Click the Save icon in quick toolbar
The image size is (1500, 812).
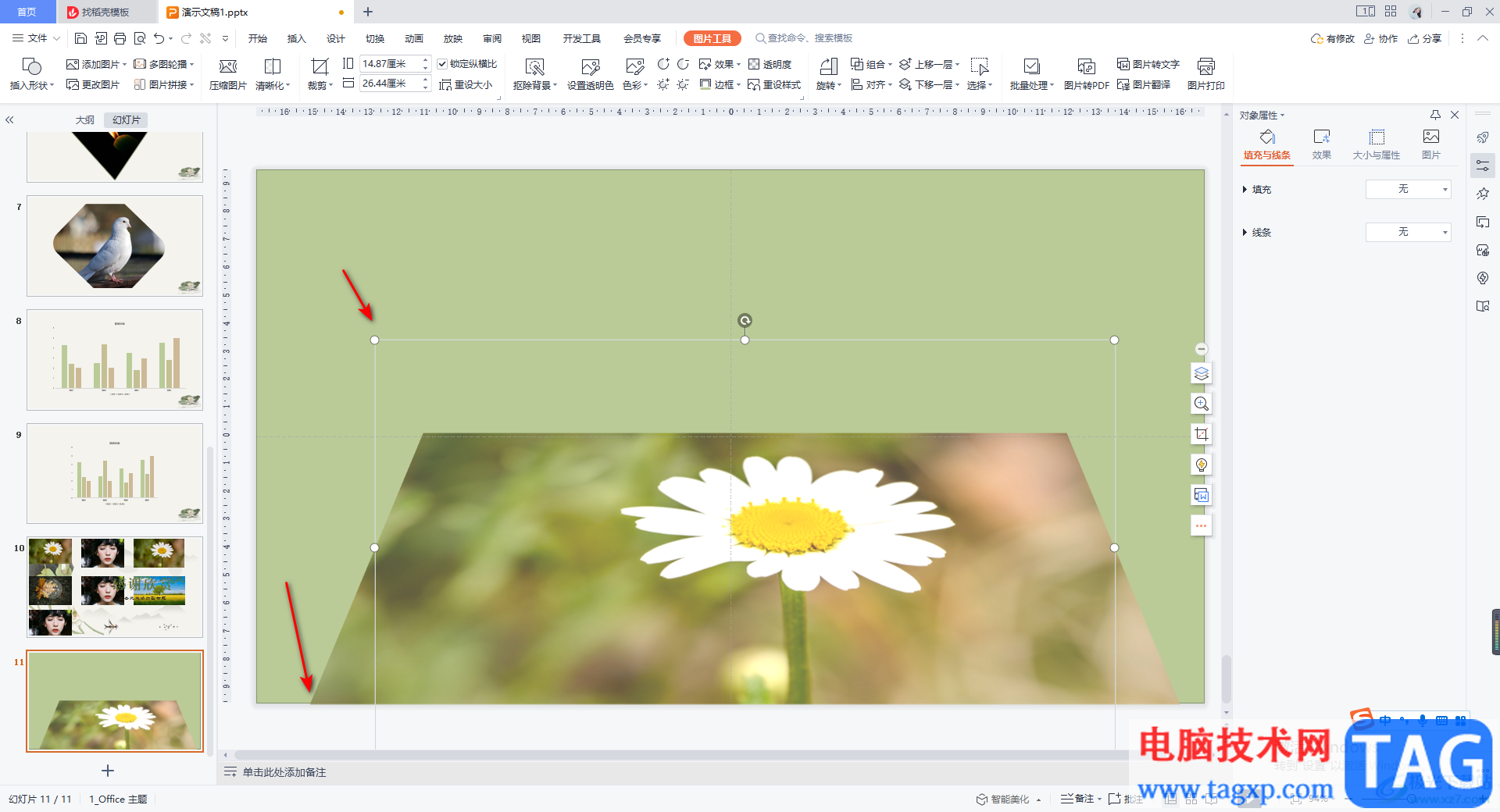[80, 38]
